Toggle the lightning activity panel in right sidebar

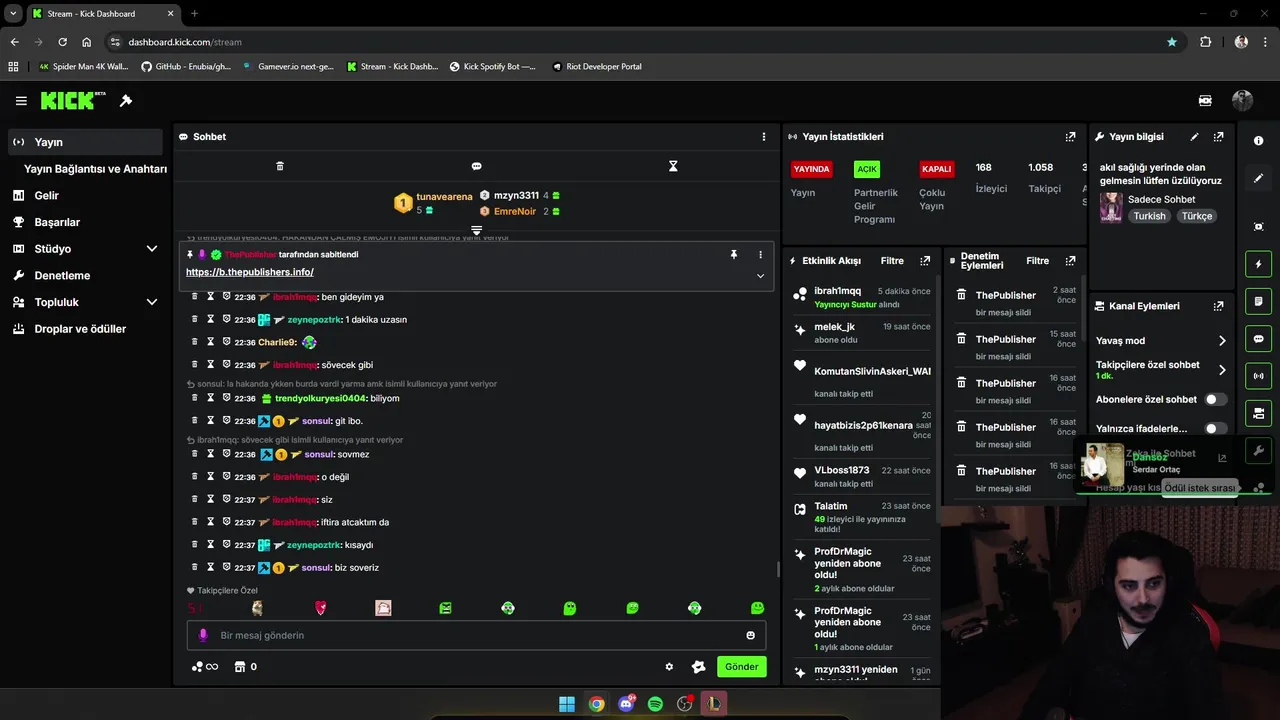point(1258,264)
